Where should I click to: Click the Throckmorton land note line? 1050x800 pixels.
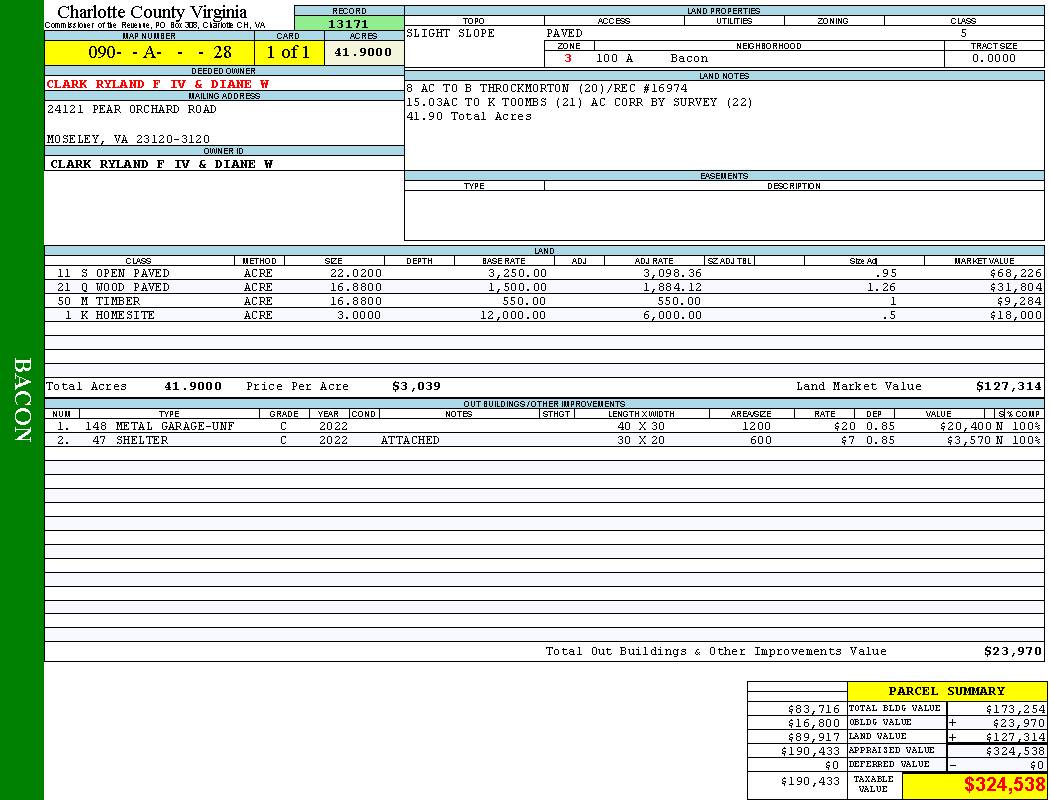click(546, 88)
